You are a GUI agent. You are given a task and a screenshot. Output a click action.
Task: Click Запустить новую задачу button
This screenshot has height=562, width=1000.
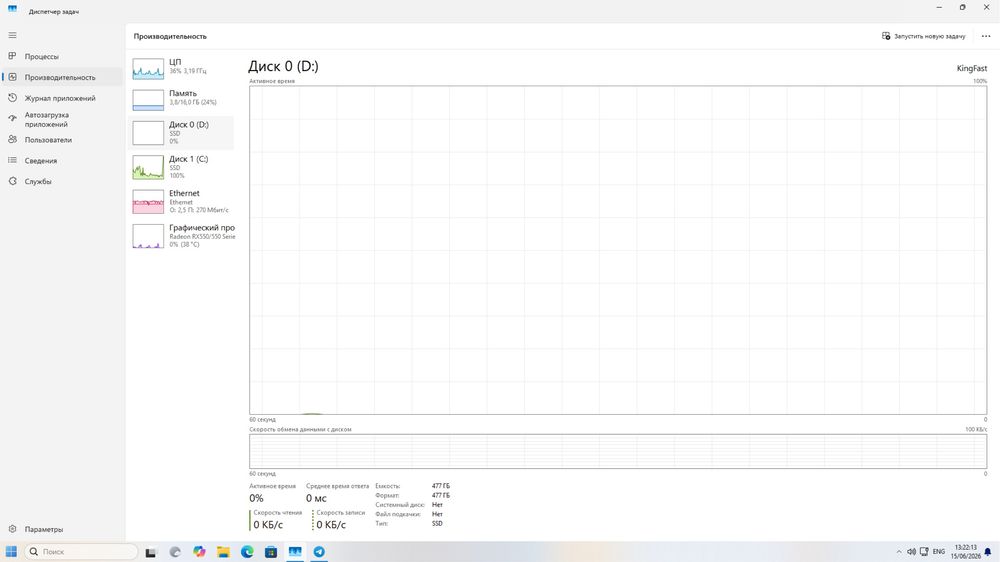click(x=923, y=36)
